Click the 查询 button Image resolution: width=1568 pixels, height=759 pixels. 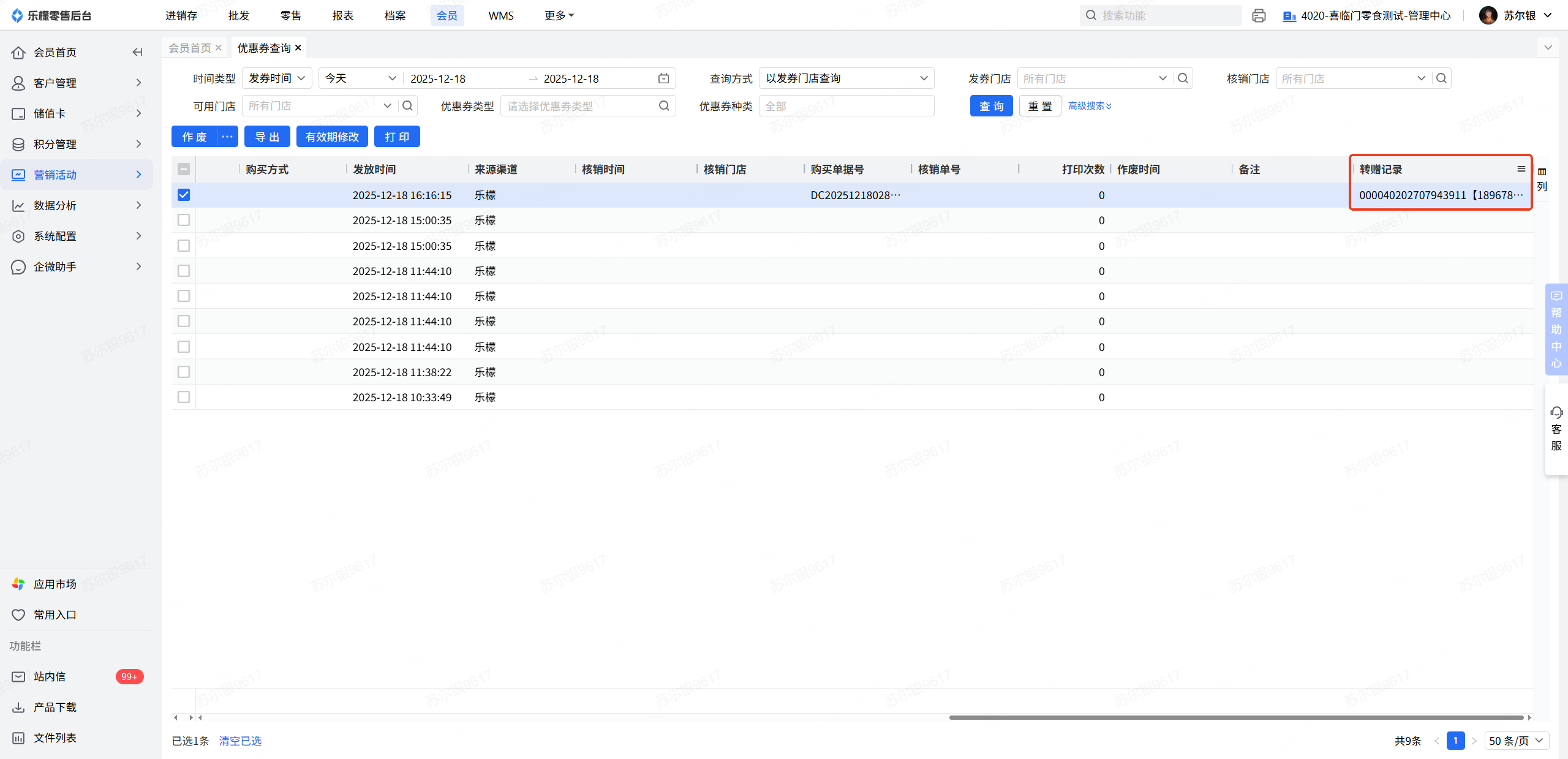coord(991,106)
